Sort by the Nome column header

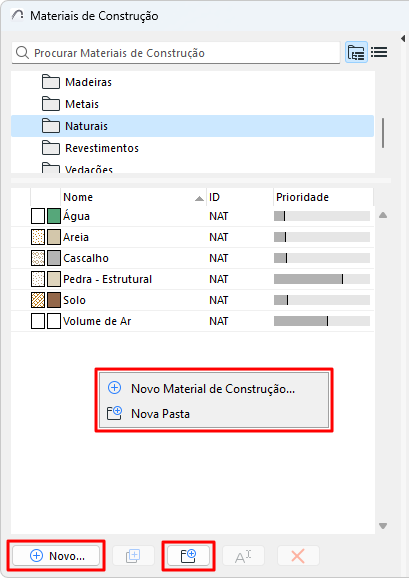pyautogui.click(x=133, y=197)
